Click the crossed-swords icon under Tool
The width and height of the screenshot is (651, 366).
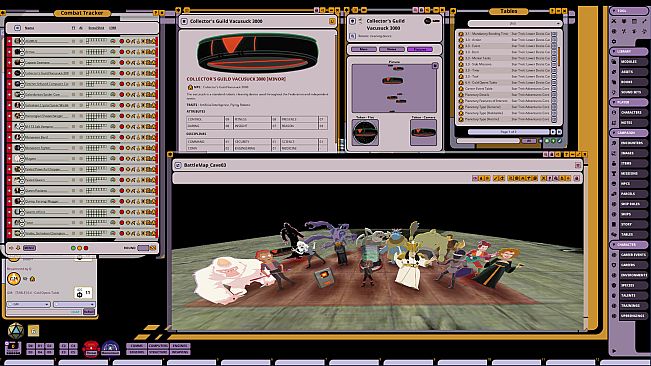(614, 21)
